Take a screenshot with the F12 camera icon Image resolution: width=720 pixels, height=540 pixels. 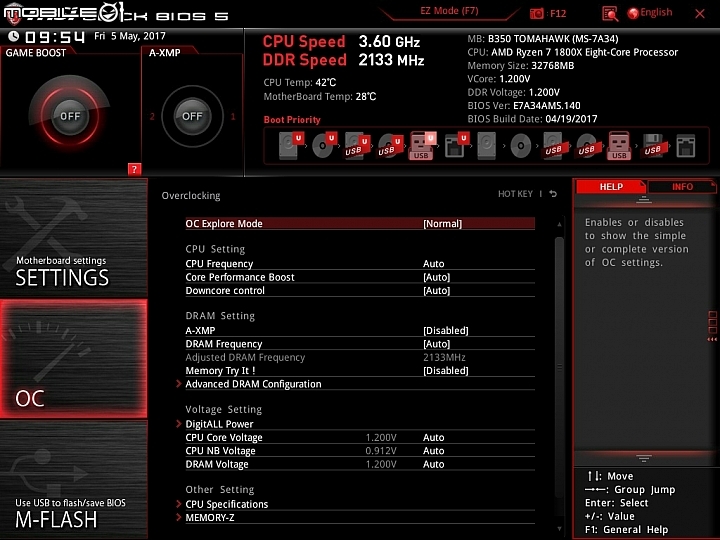(x=537, y=13)
